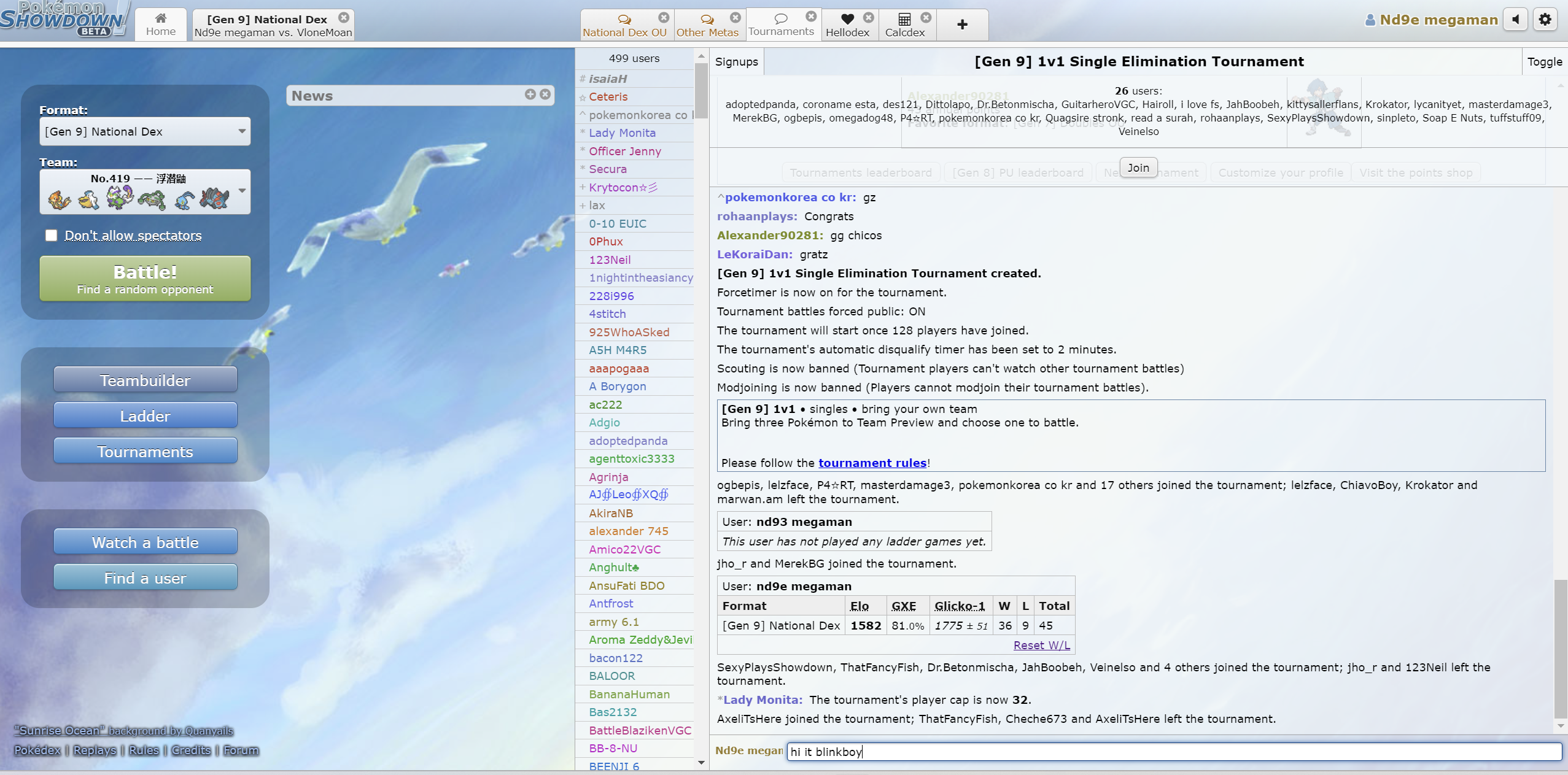
Task: Click LeKoraiDan username in chat
Action: (755, 254)
